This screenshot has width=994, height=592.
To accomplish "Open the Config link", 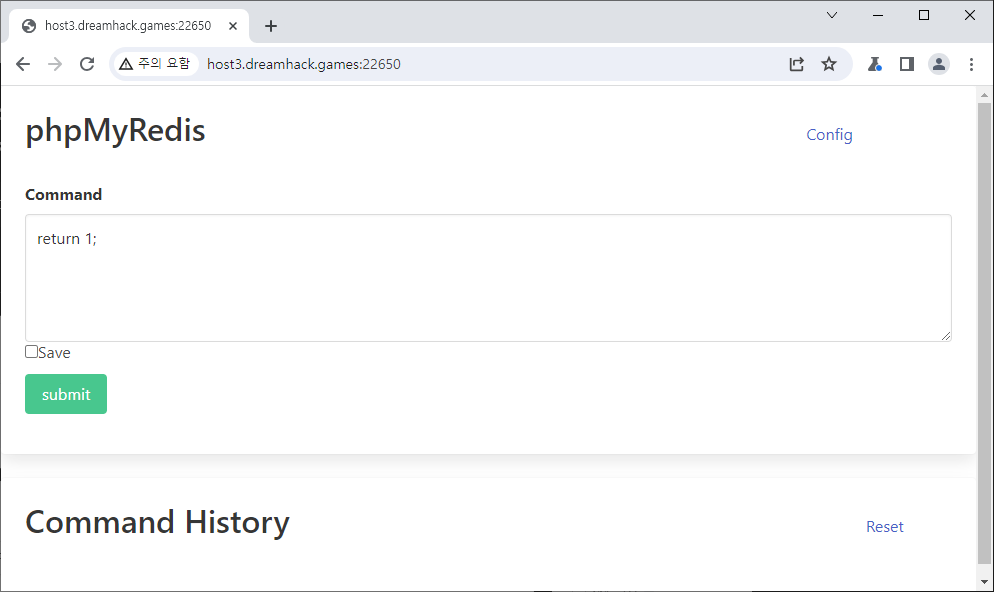I will pyautogui.click(x=829, y=135).
